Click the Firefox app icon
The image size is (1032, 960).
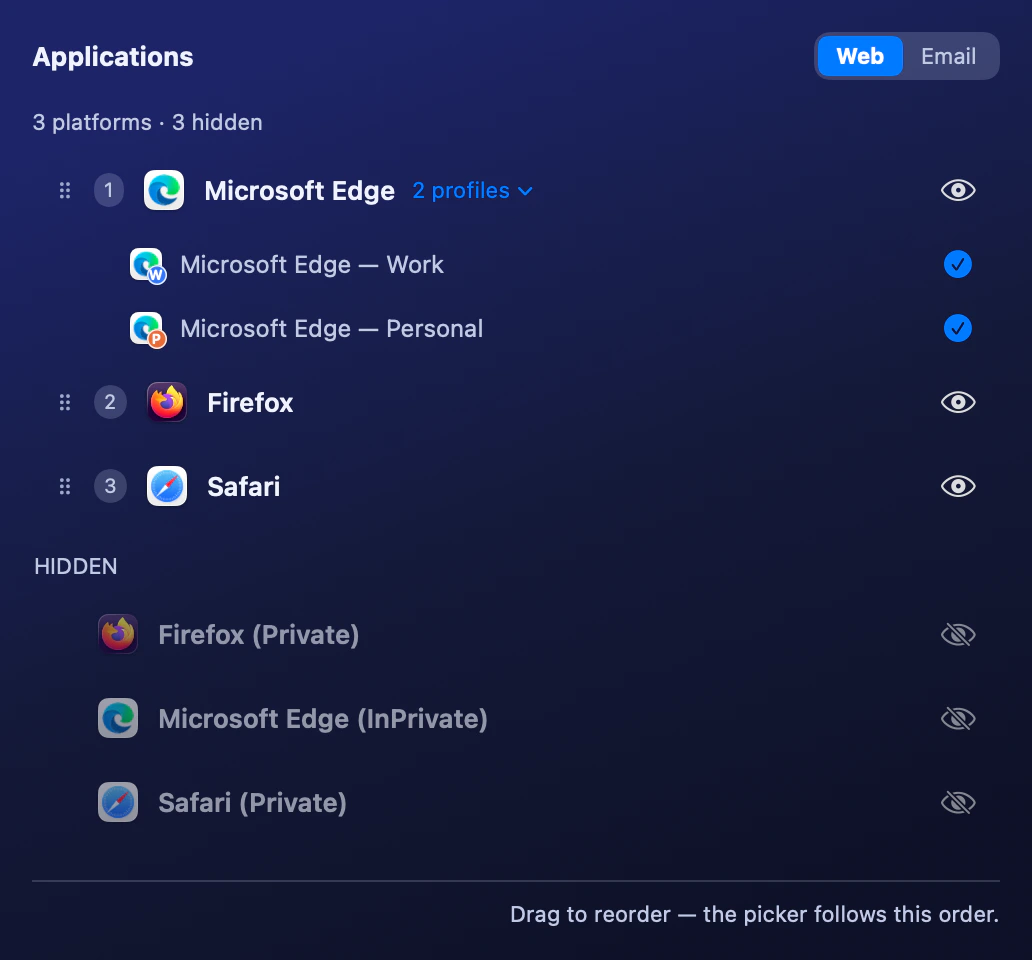[167, 402]
